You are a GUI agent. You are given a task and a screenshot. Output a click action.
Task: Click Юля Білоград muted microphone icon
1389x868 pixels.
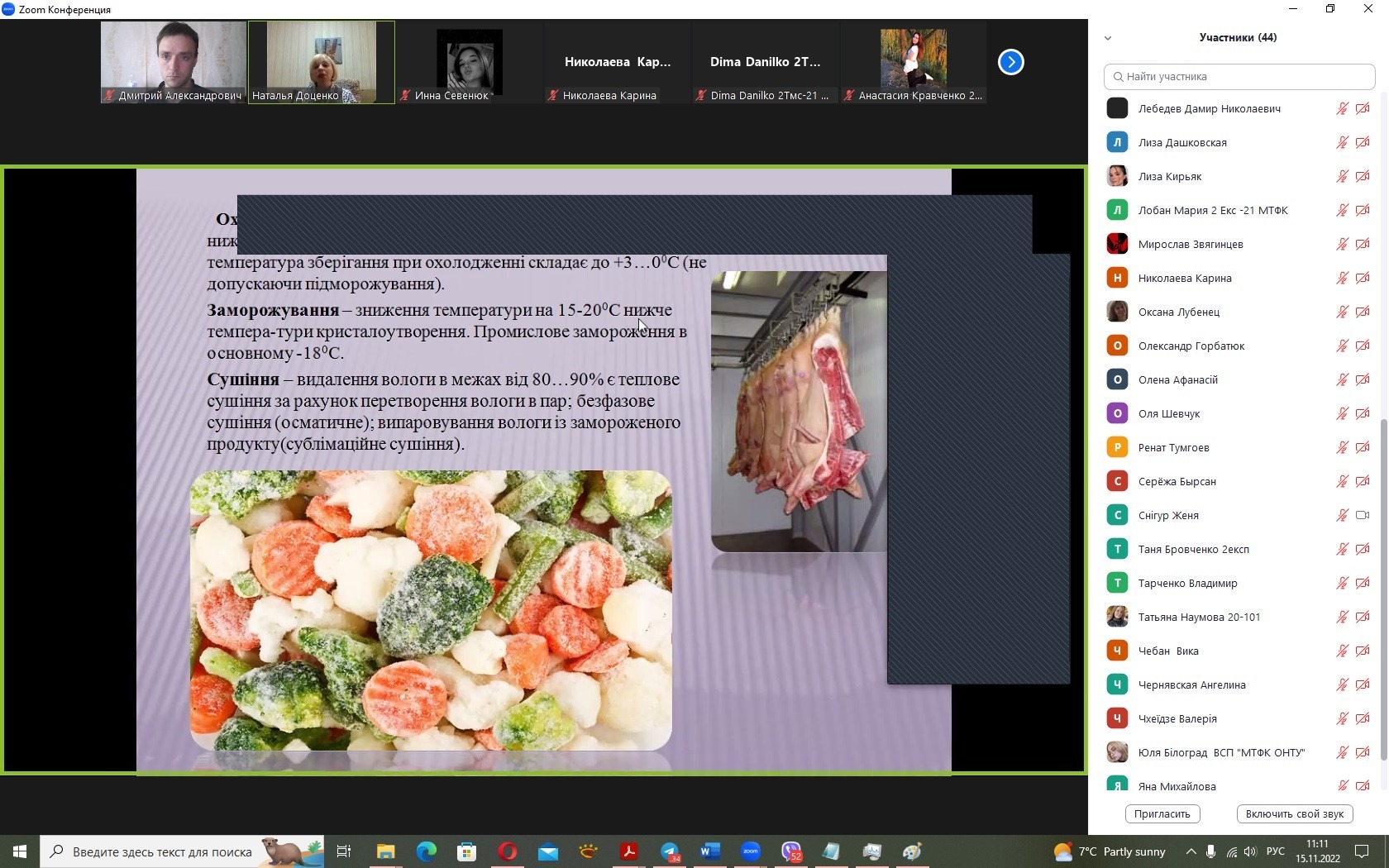click(x=1342, y=752)
